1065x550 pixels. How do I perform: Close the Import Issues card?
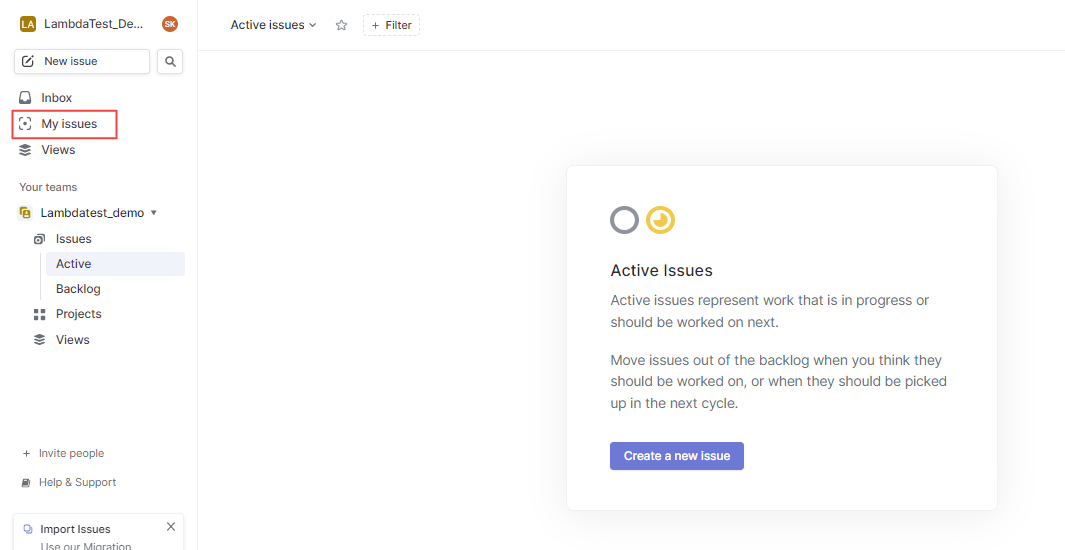tap(171, 527)
